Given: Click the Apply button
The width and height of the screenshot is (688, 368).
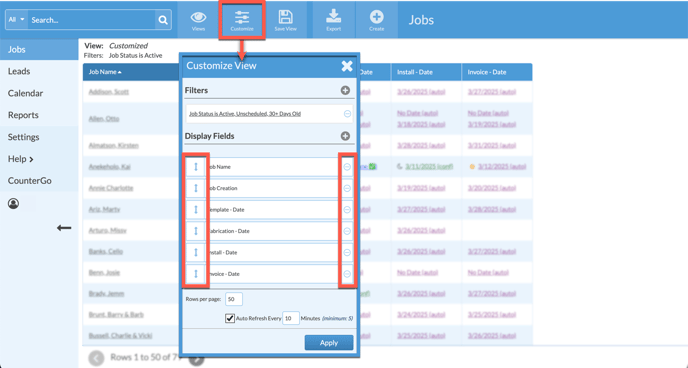Looking at the screenshot, I should click(329, 343).
